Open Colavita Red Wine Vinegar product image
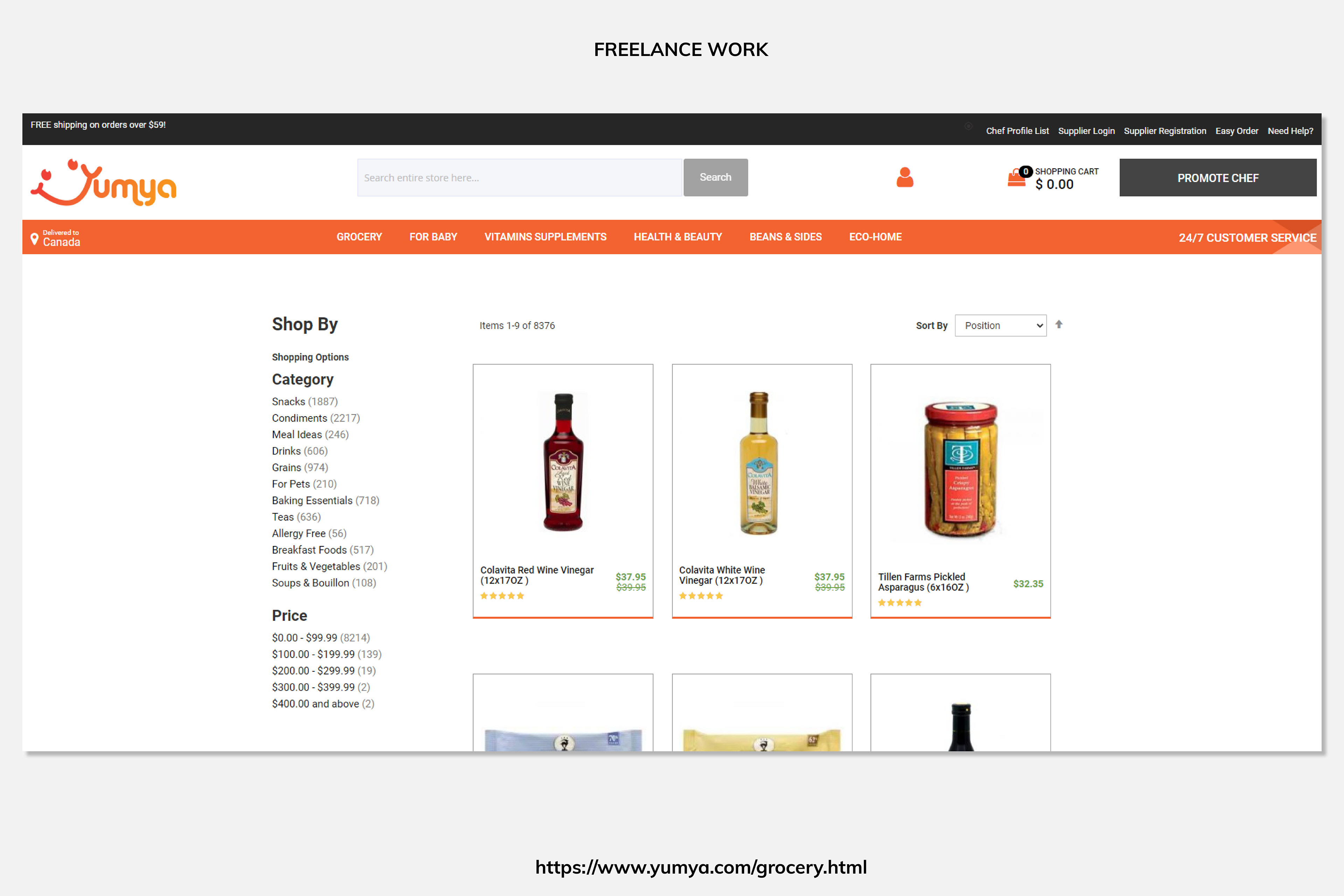The image size is (1344, 896). [x=563, y=463]
